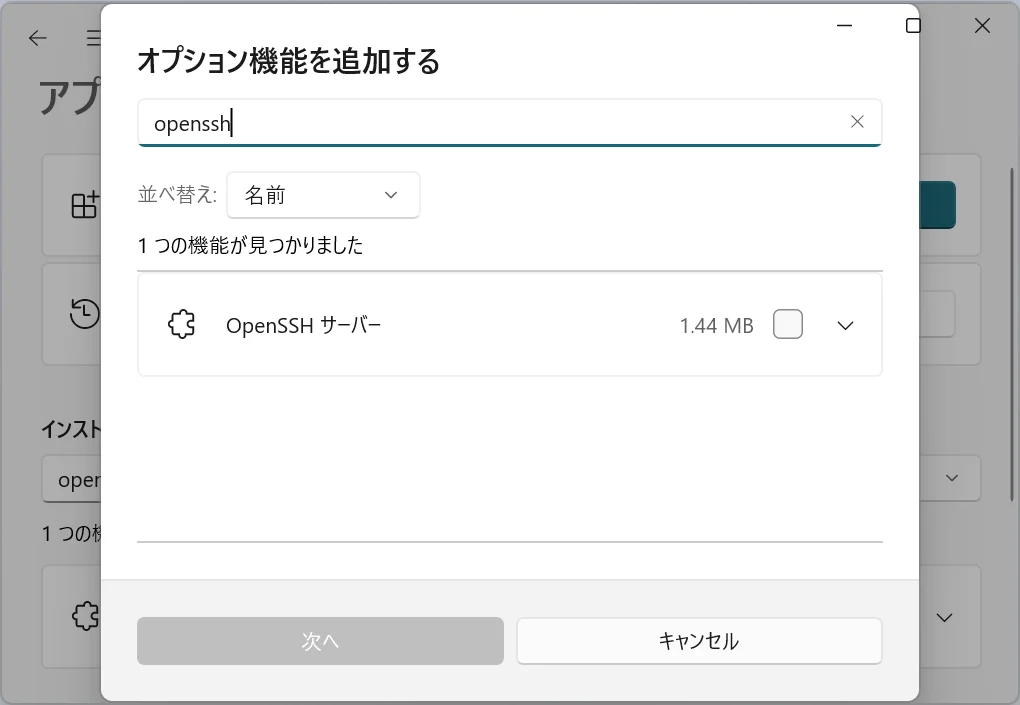Clear the openssh search text

[x=857, y=122]
